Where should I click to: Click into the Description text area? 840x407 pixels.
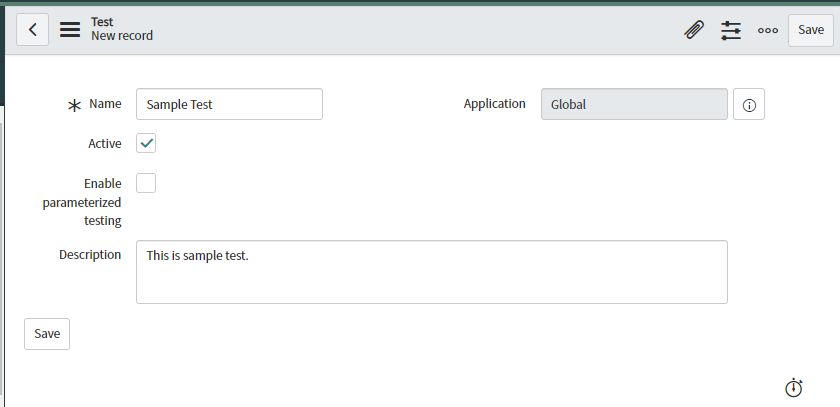[x=432, y=272]
